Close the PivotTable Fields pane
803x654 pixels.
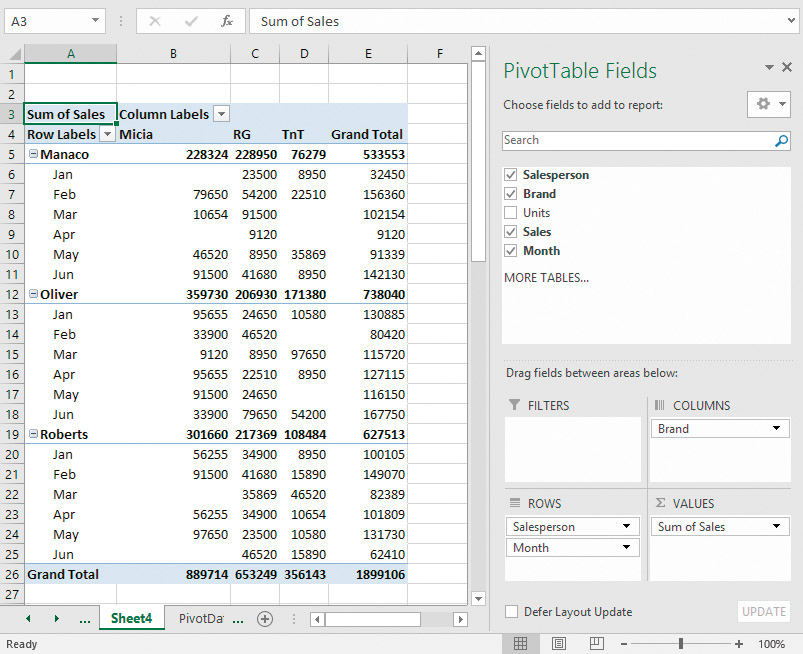tap(787, 67)
